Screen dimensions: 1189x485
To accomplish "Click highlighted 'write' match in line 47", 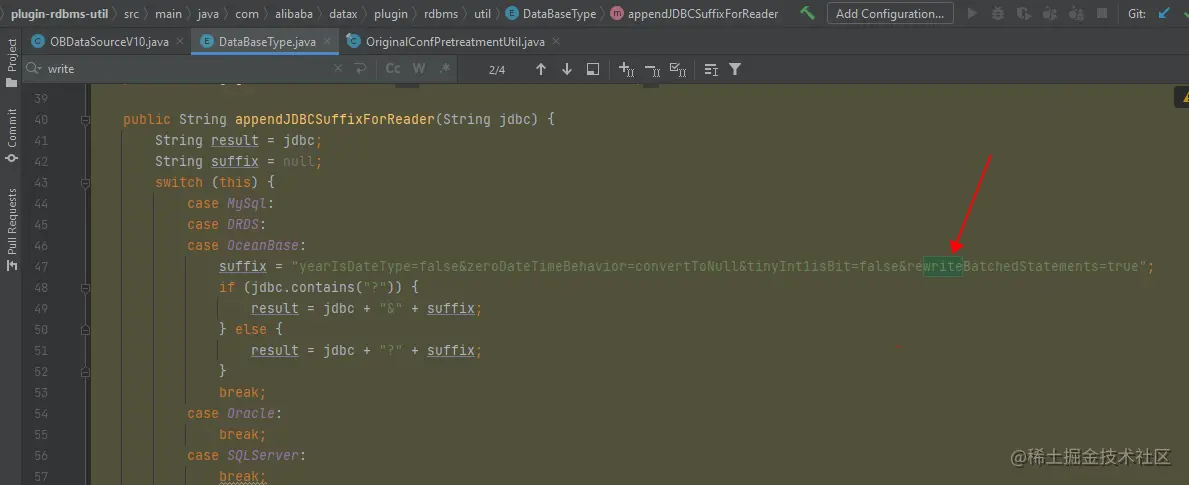I will coord(943,267).
